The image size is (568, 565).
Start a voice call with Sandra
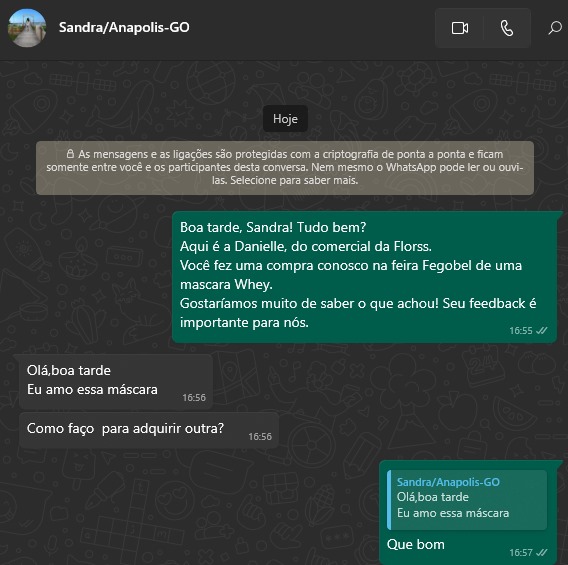(507, 28)
